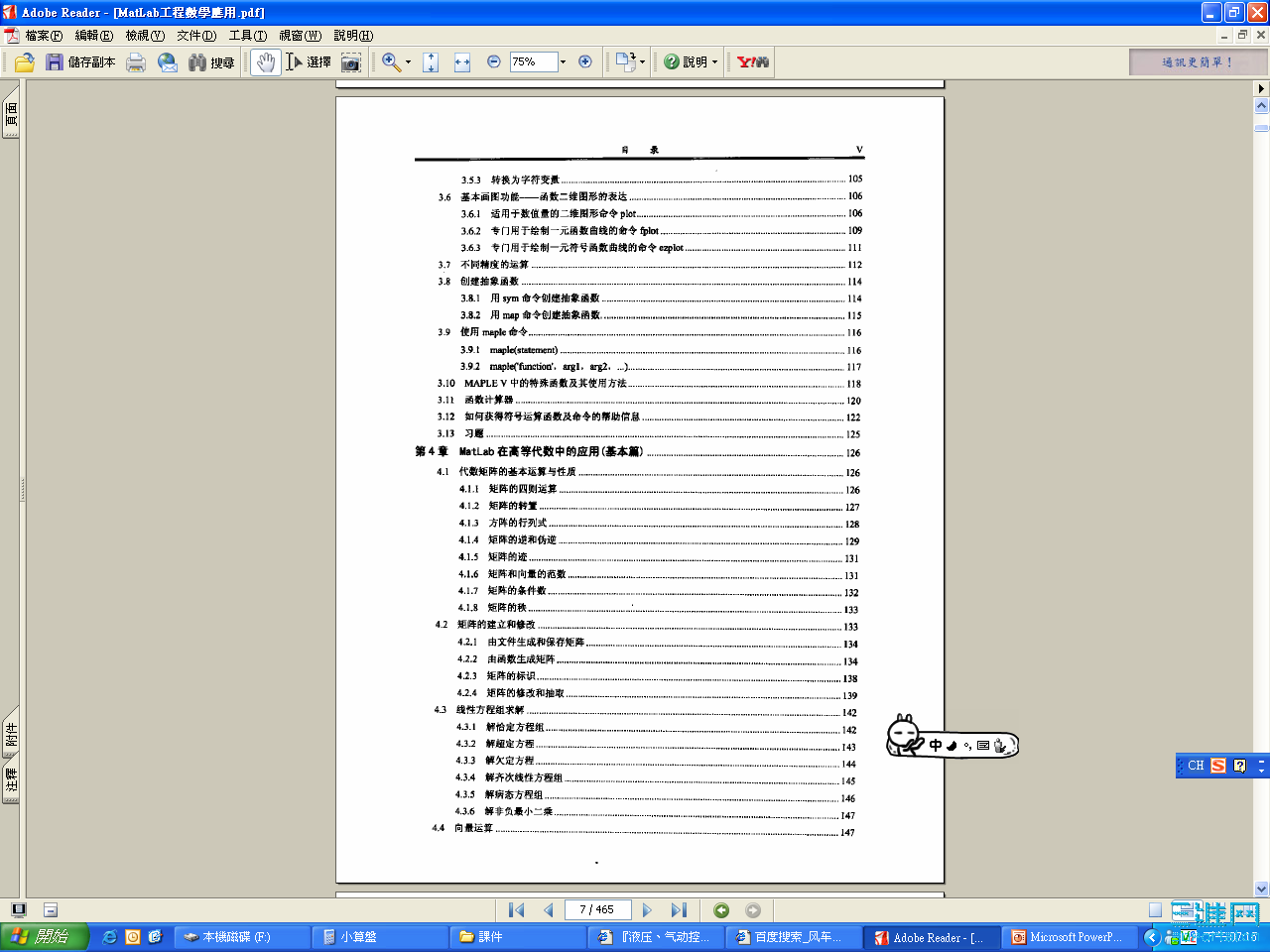The height and width of the screenshot is (952, 1270).
Task: Click the Open file folder icon
Action: coord(25,62)
